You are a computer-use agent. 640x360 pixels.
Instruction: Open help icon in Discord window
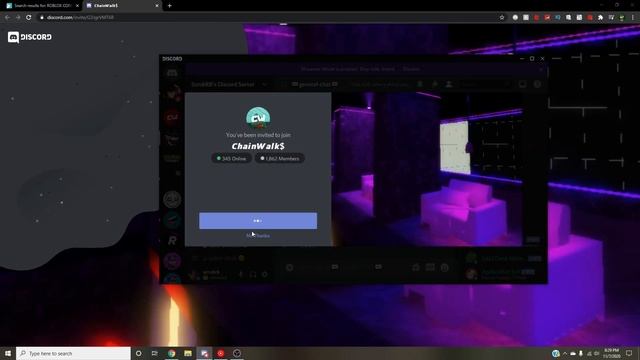[537, 84]
